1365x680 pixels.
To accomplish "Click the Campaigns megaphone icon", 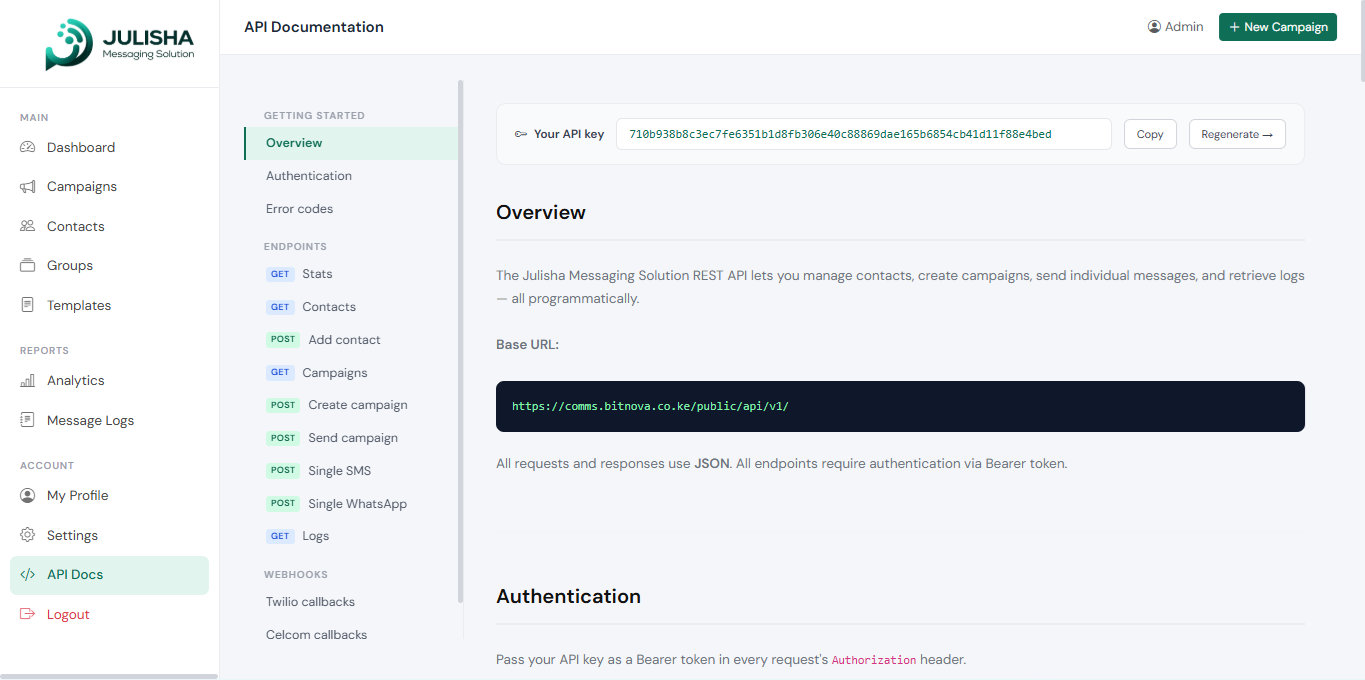I will [x=28, y=187].
